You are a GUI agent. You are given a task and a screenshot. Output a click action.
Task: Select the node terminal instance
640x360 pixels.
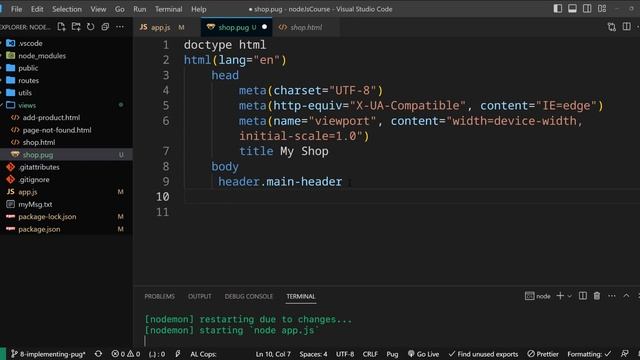tap(538, 296)
